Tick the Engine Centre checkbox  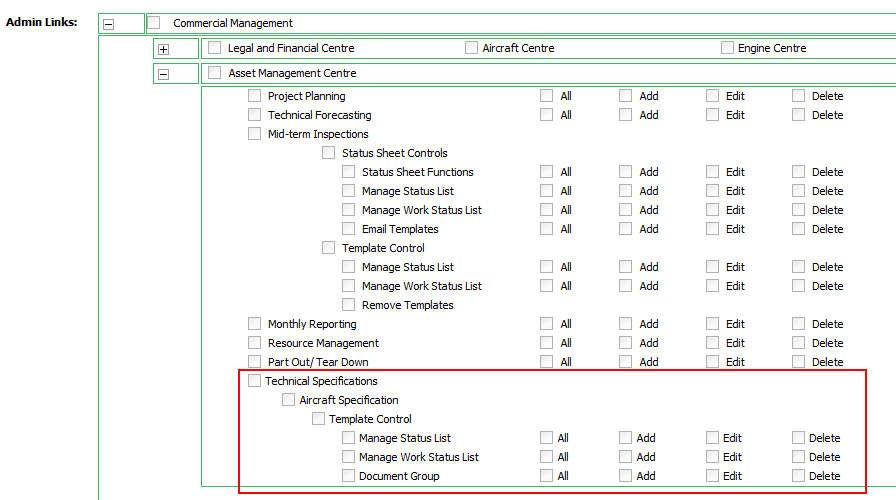click(x=727, y=48)
